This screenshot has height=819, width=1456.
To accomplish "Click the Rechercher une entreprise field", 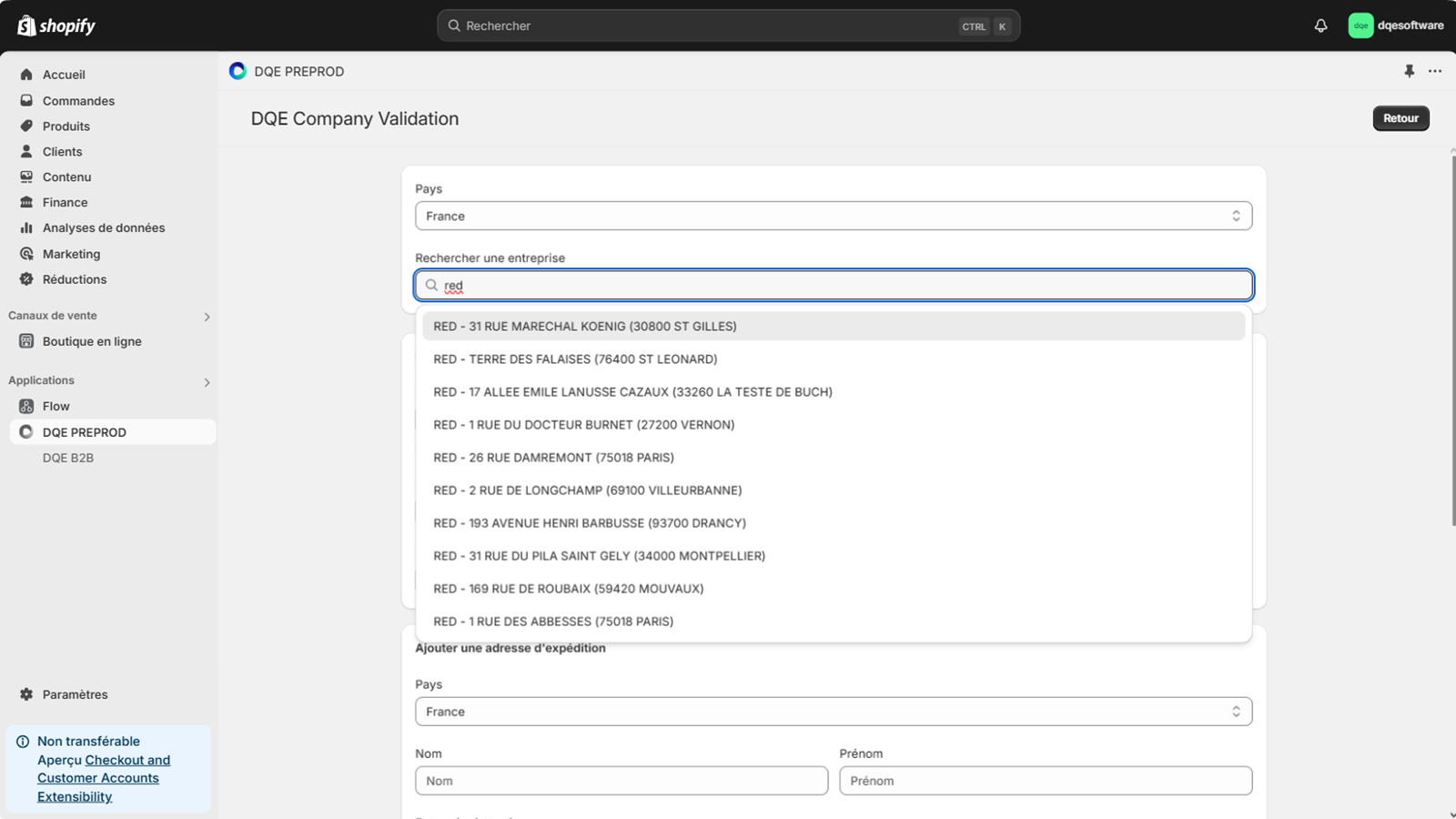I will click(834, 285).
